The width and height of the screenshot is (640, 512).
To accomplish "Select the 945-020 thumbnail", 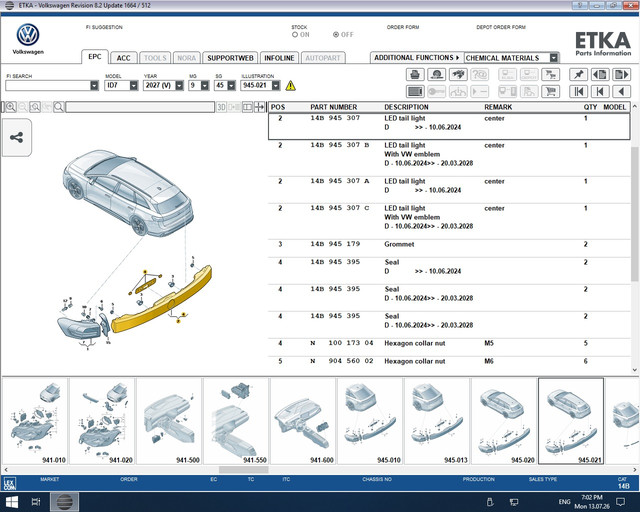I will coord(504,421).
